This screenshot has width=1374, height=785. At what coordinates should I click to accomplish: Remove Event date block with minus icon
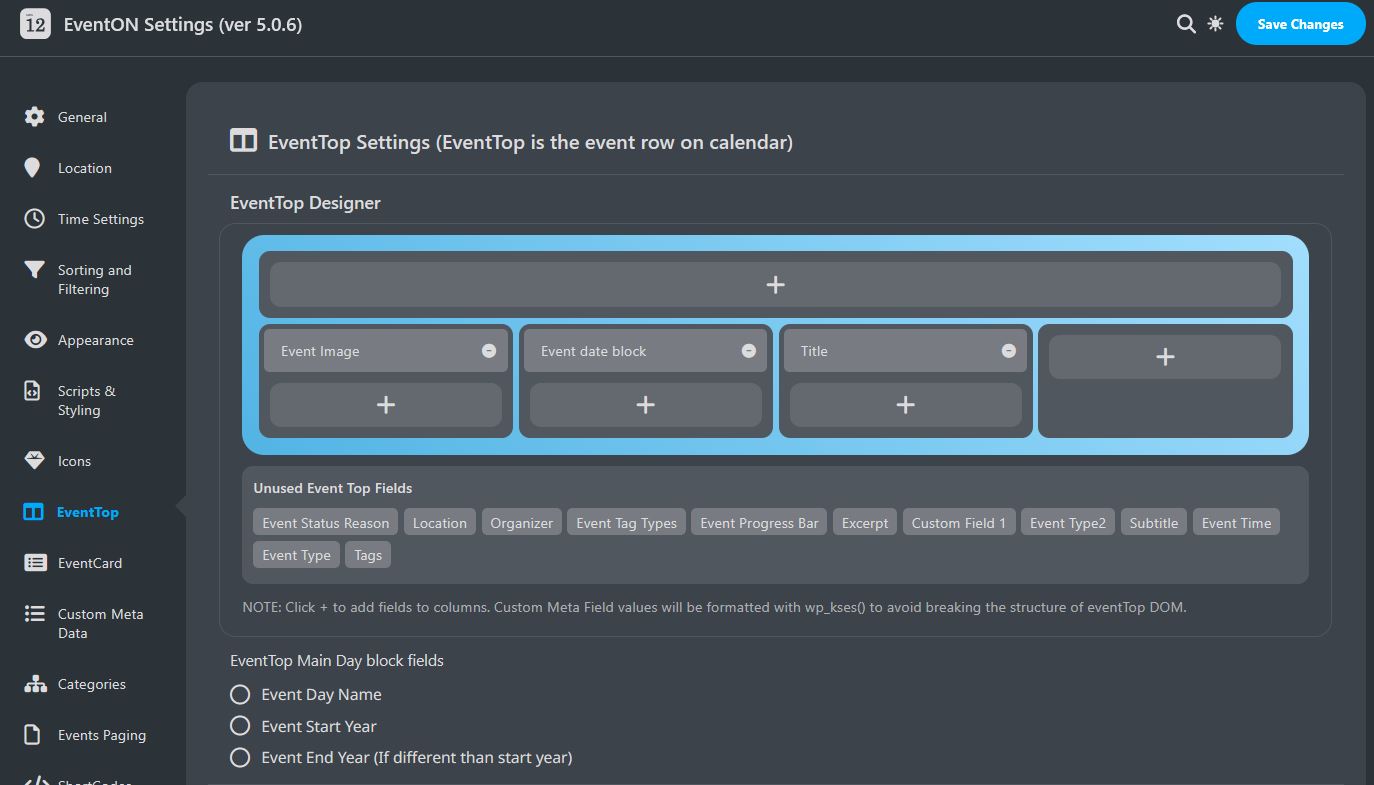(749, 351)
